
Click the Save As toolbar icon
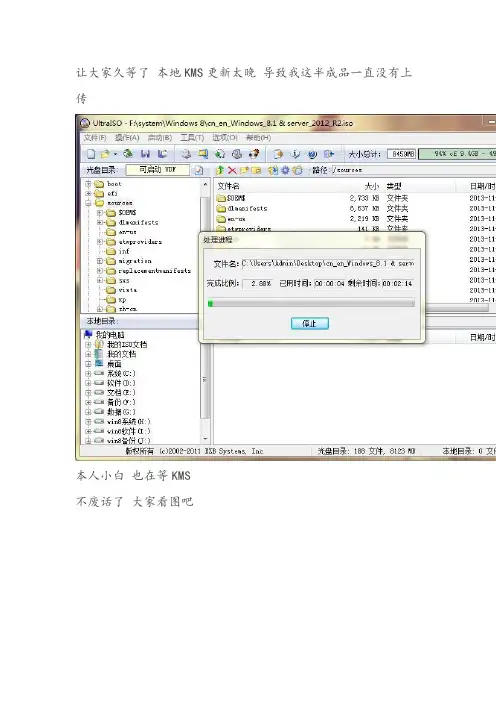162,154
